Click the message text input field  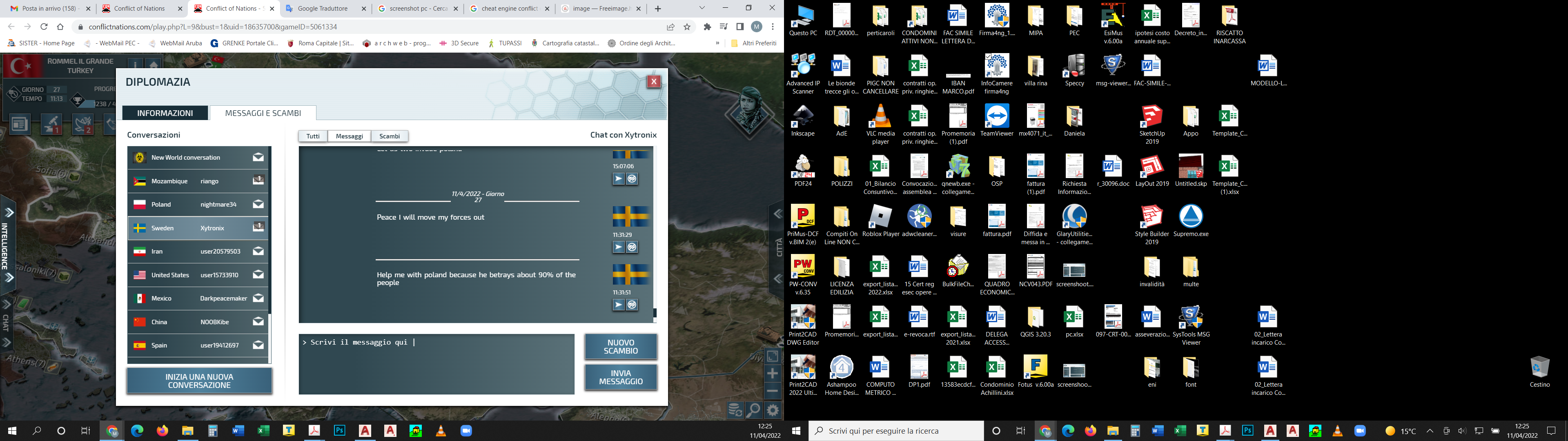[436, 364]
